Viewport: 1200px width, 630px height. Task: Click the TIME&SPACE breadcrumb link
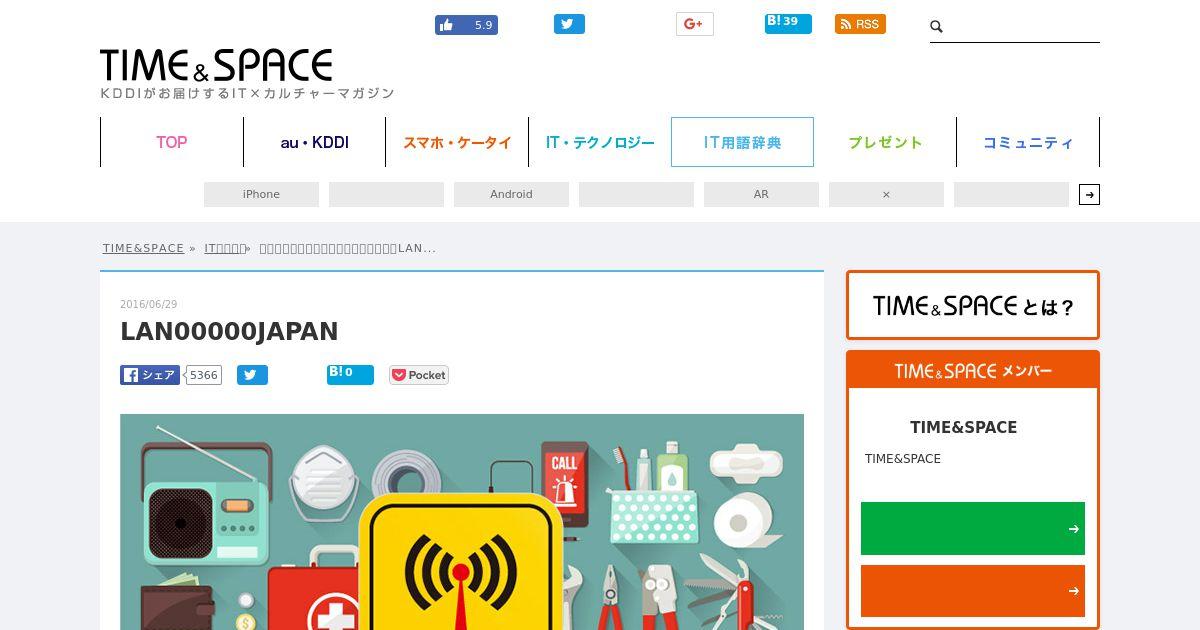(x=143, y=248)
